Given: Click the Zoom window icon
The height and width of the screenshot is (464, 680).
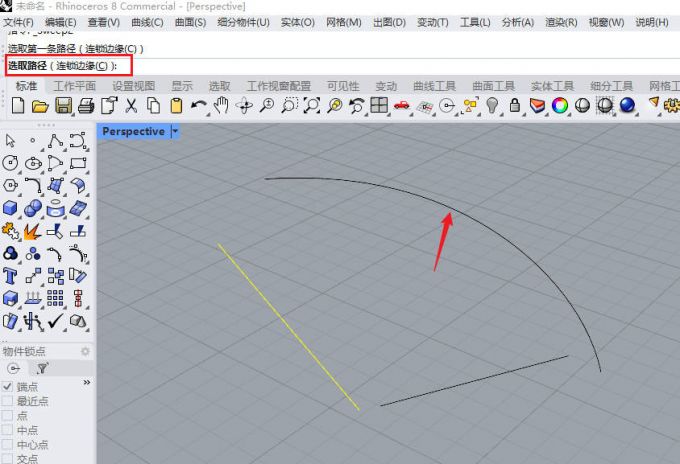Looking at the screenshot, I should point(289,106).
